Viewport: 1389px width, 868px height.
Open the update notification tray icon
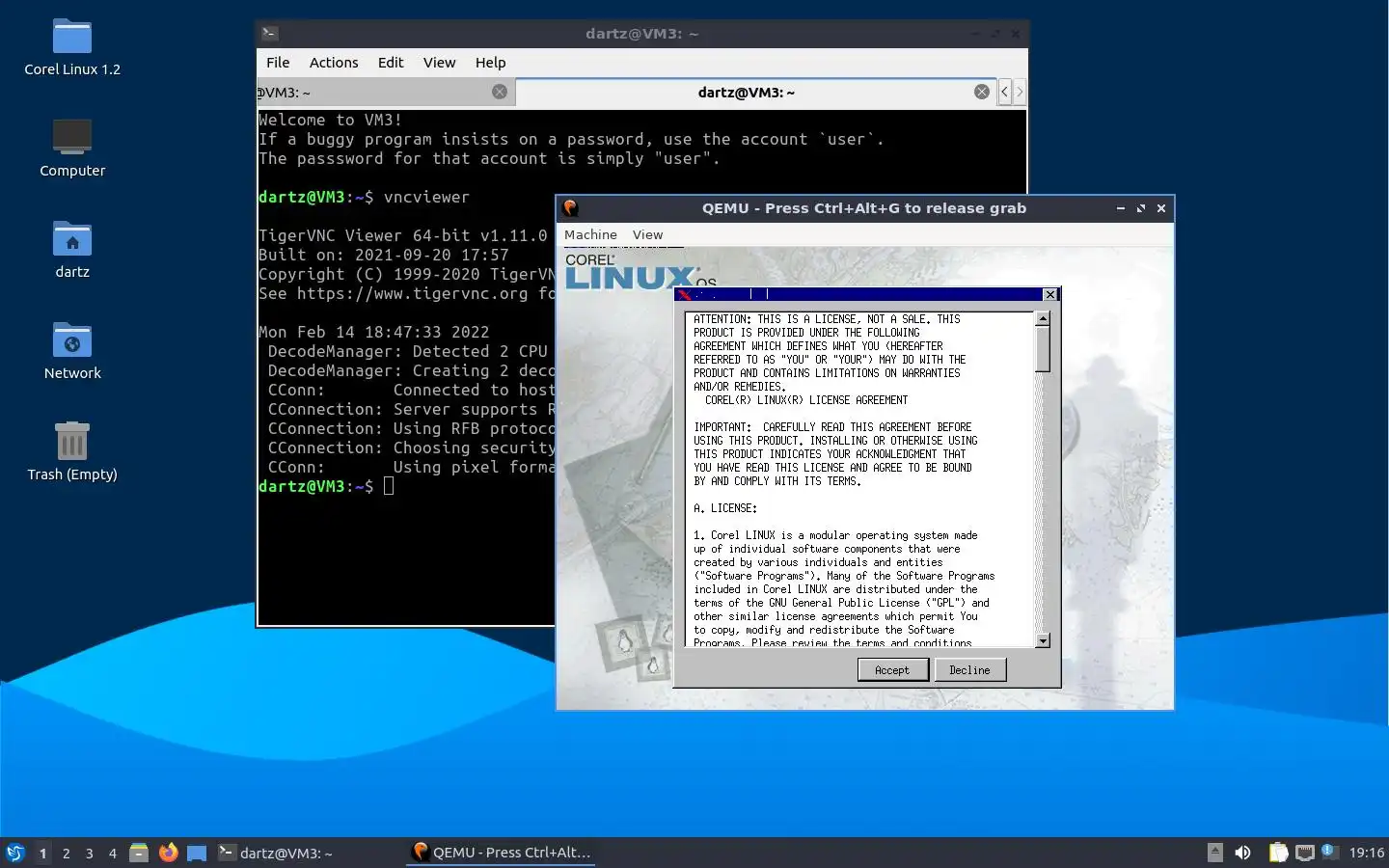coord(1328,851)
